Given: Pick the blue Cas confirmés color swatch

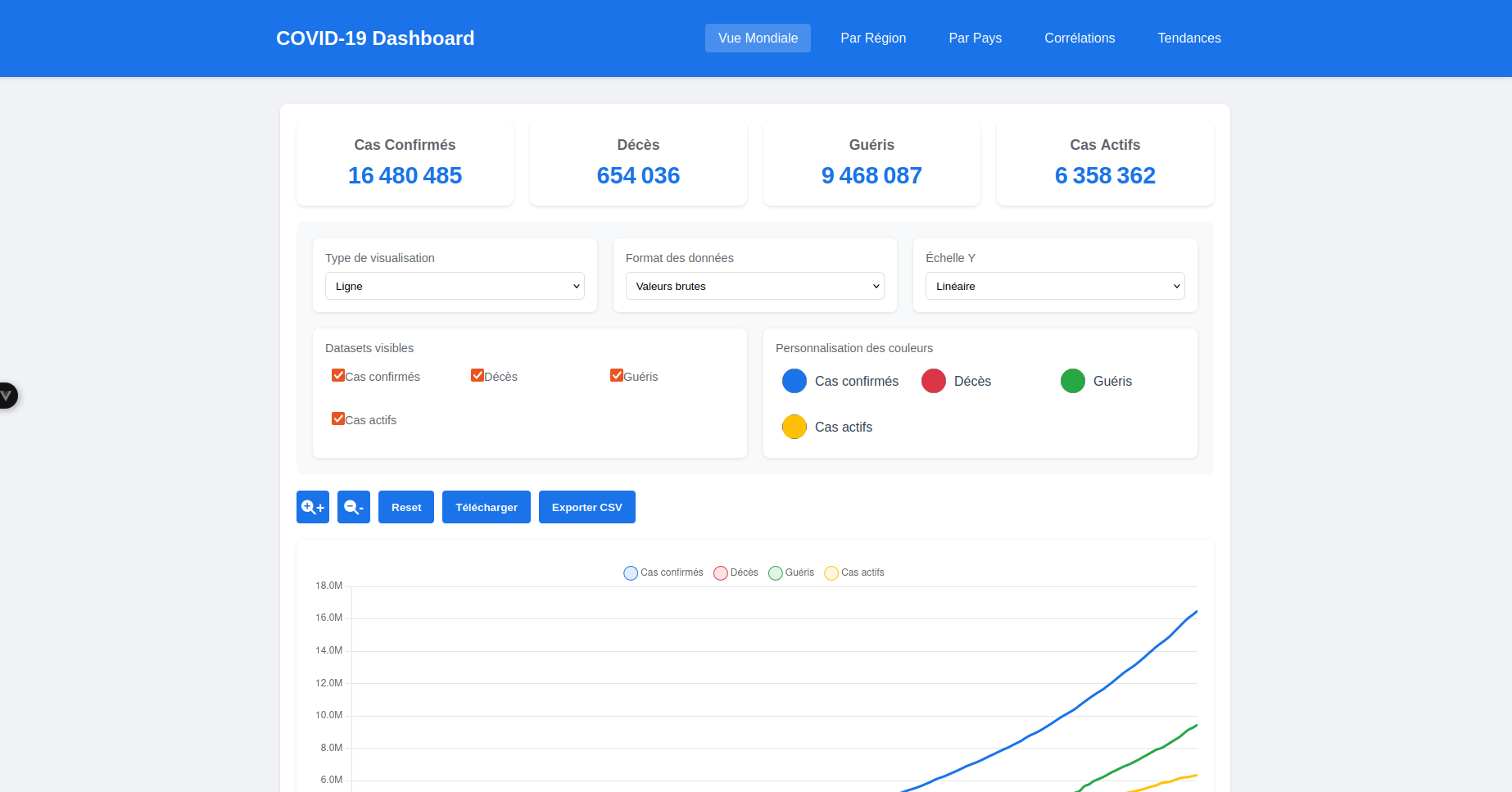Looking at the screenshot, I should (794, 381).
